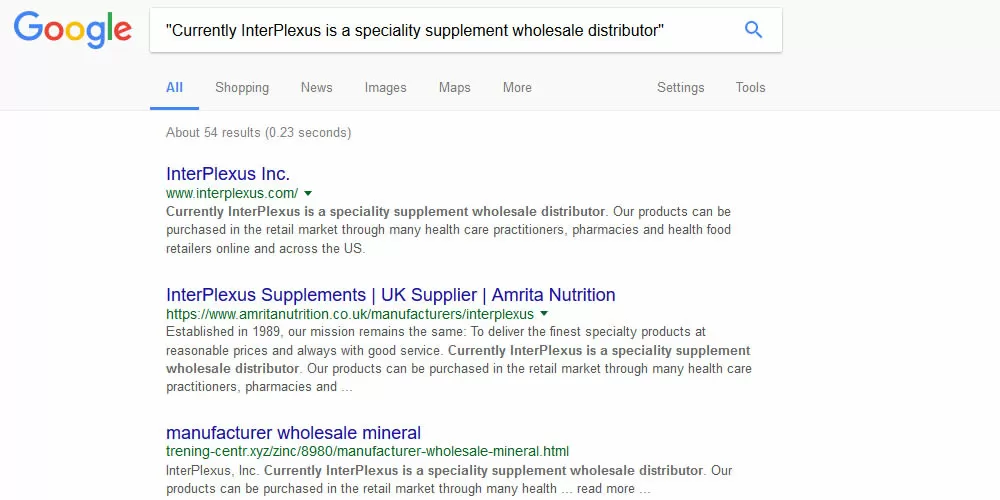Click the blue search magnifier icon
This screenshot has height=500, width=1000.
coord(753,30)
